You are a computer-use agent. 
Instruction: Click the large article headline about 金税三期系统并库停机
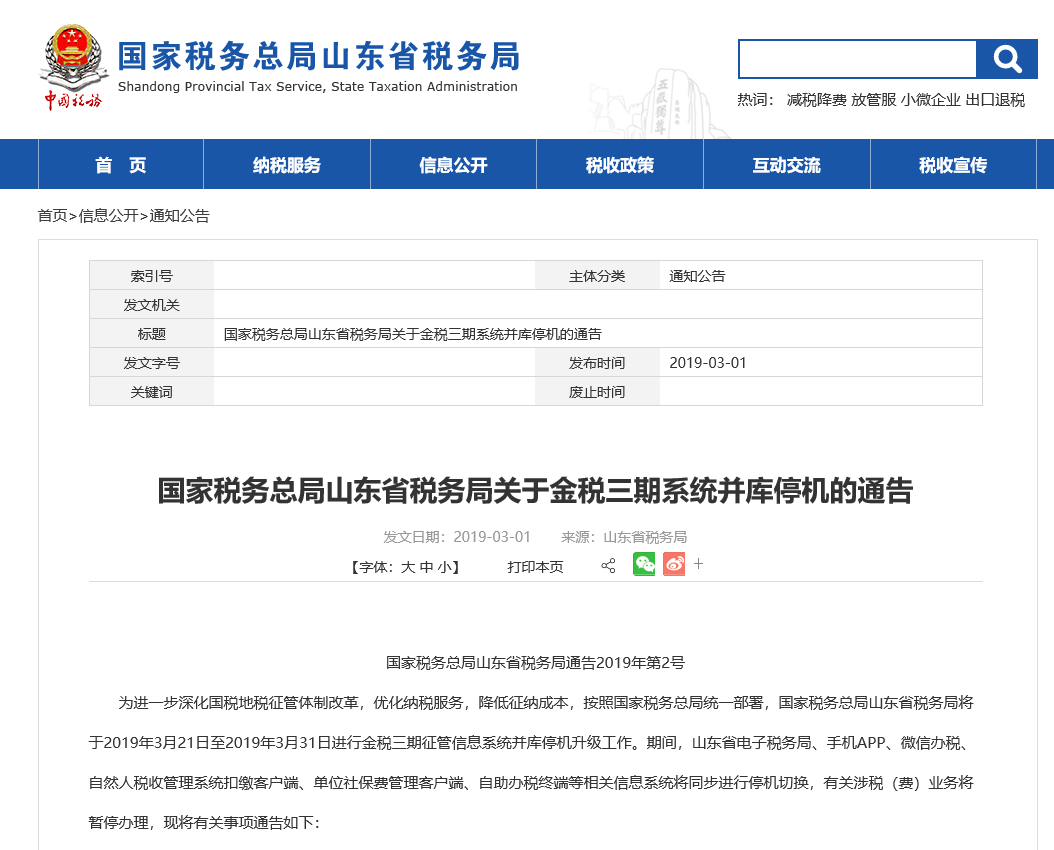tap(535, 491)
